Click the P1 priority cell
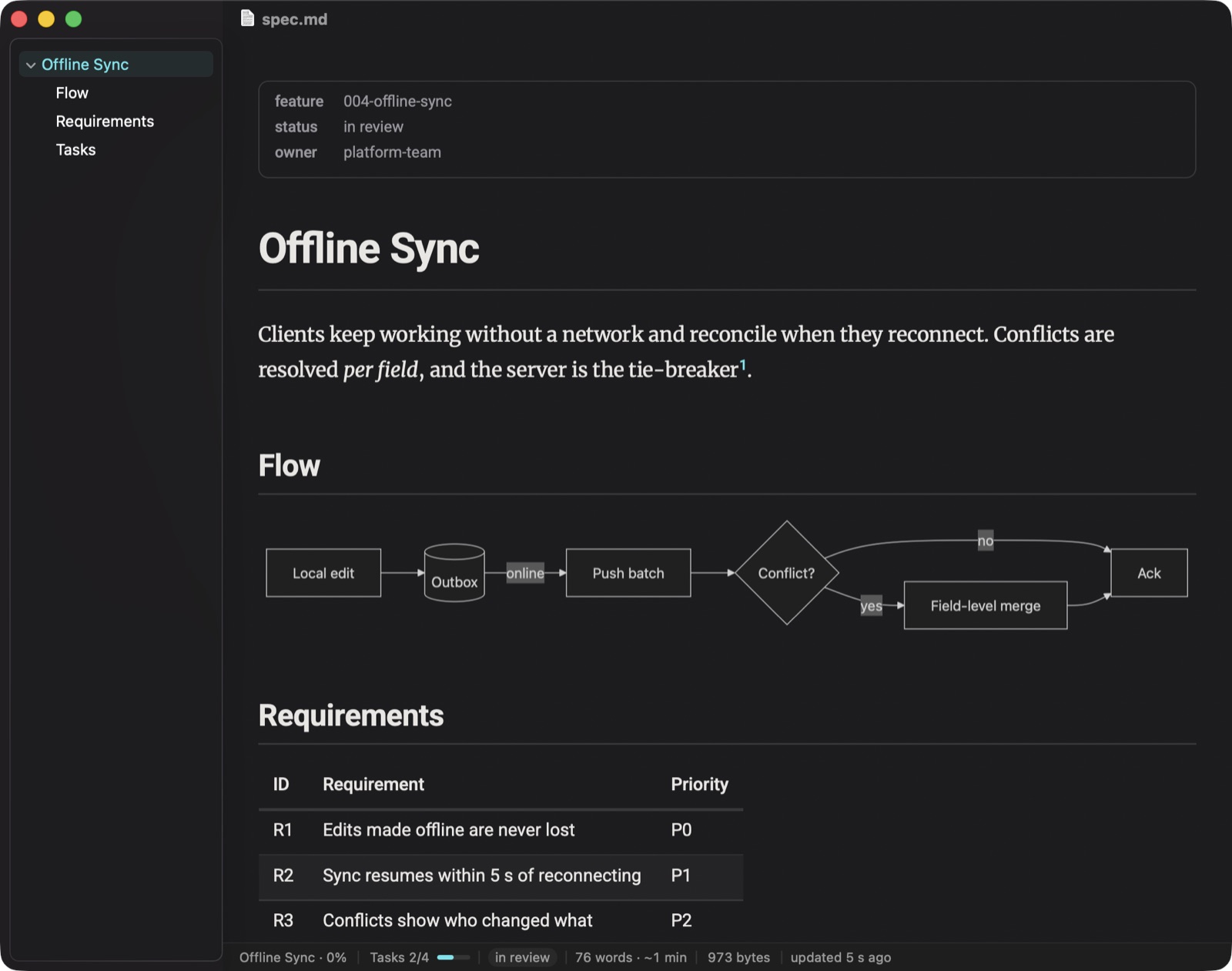The height and width of the screenshot is (971, 1232). (x=681, y=876)
